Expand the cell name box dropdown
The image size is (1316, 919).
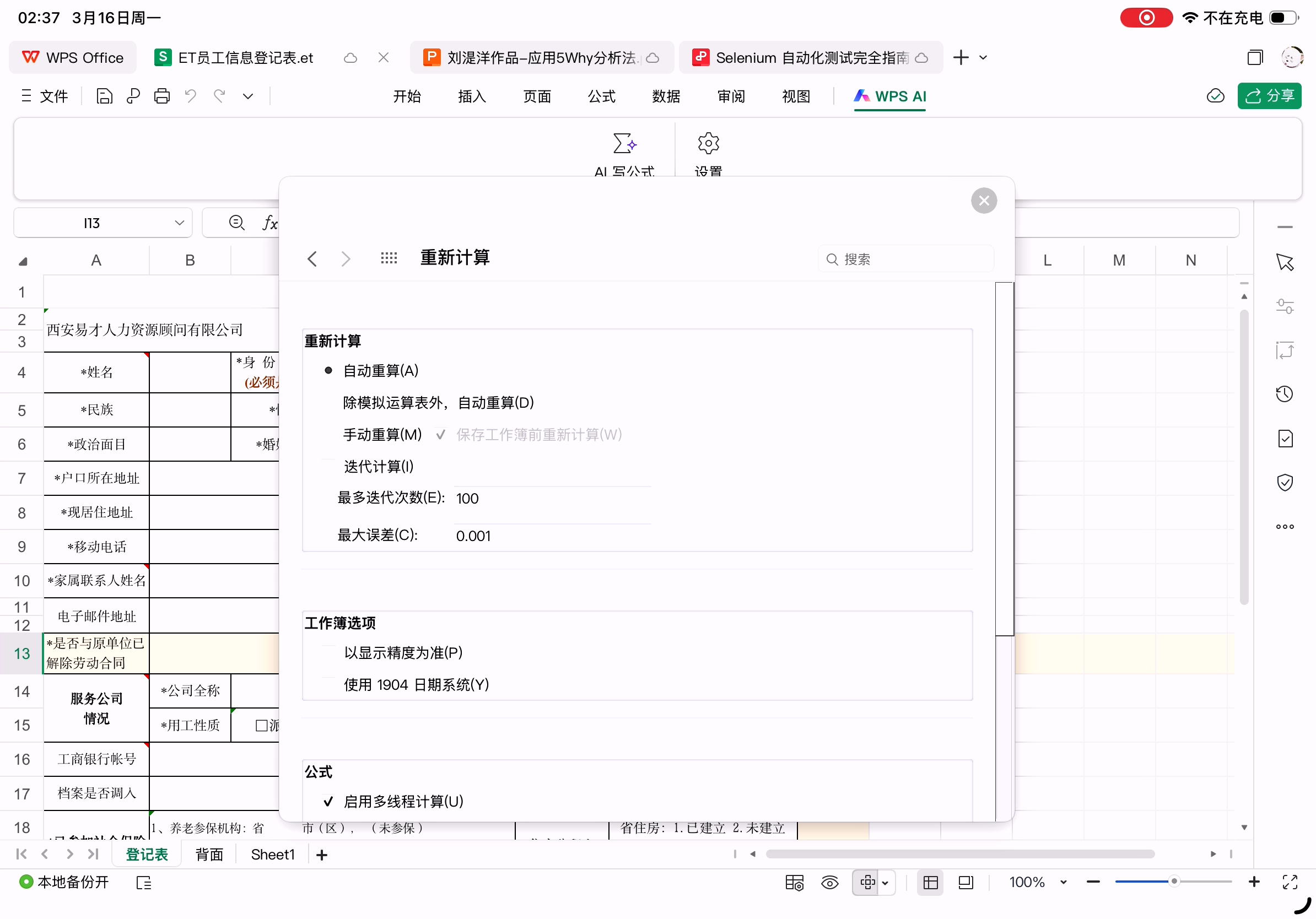(180, 223)
